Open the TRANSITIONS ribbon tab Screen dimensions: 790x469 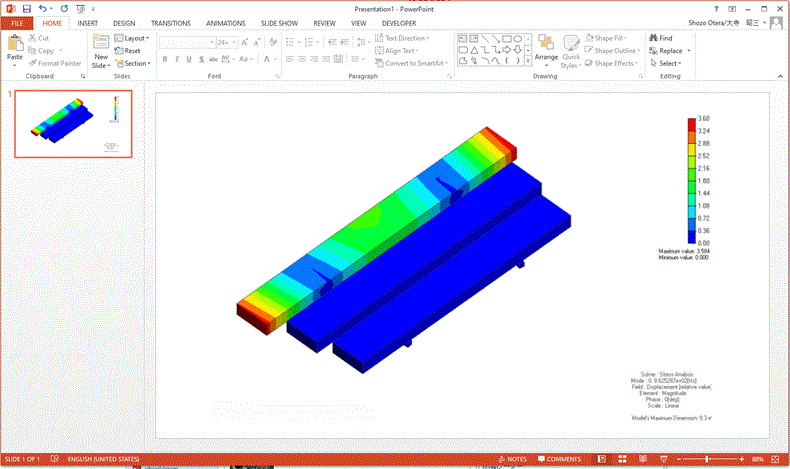171,22
